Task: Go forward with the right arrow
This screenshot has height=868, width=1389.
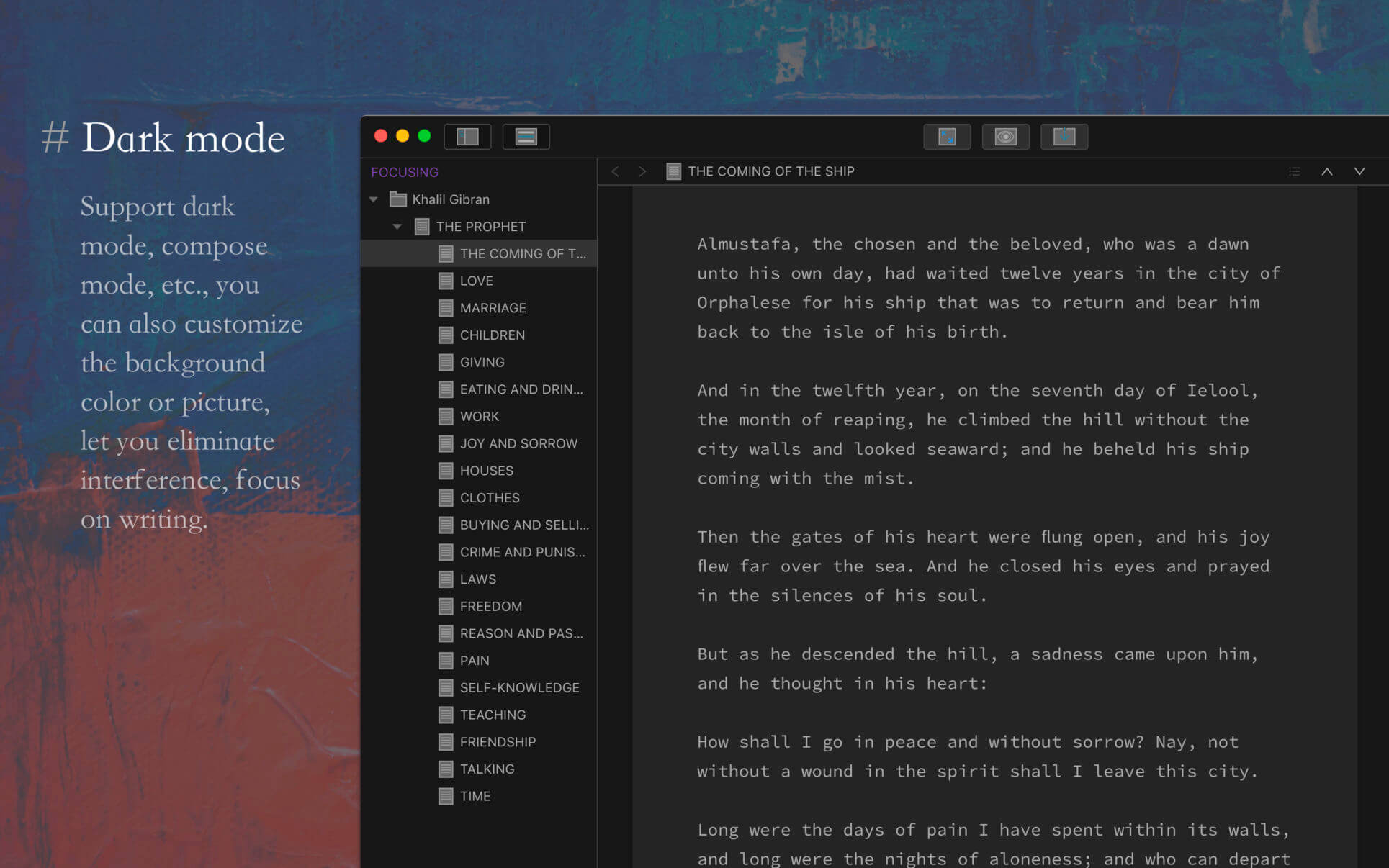Action: pos(642,171)
